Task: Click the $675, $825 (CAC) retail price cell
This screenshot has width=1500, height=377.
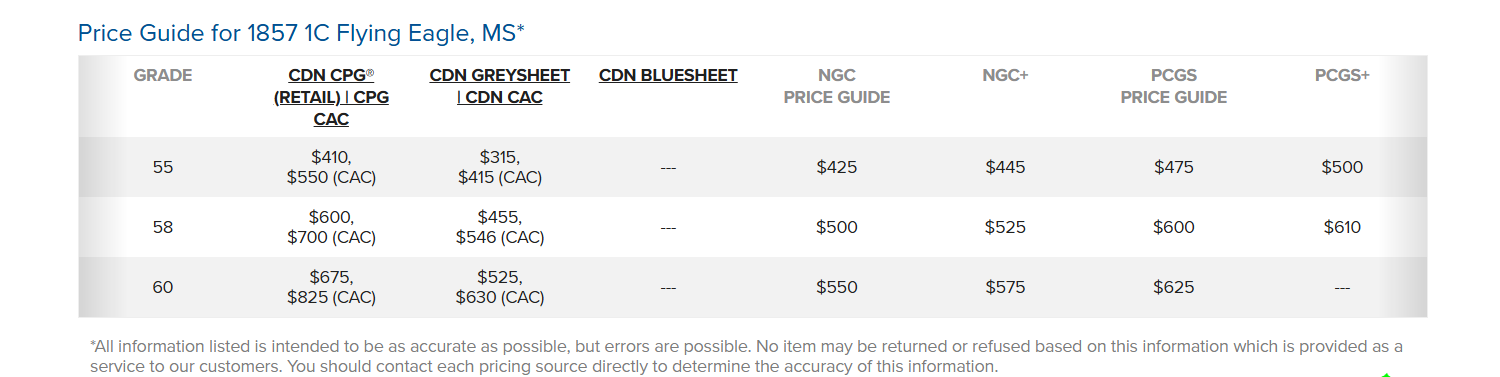Action: click(331, 287)
